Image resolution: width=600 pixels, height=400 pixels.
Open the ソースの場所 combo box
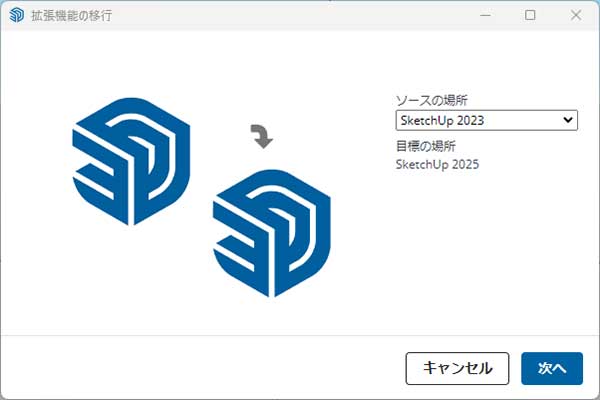tap(487, 121)
